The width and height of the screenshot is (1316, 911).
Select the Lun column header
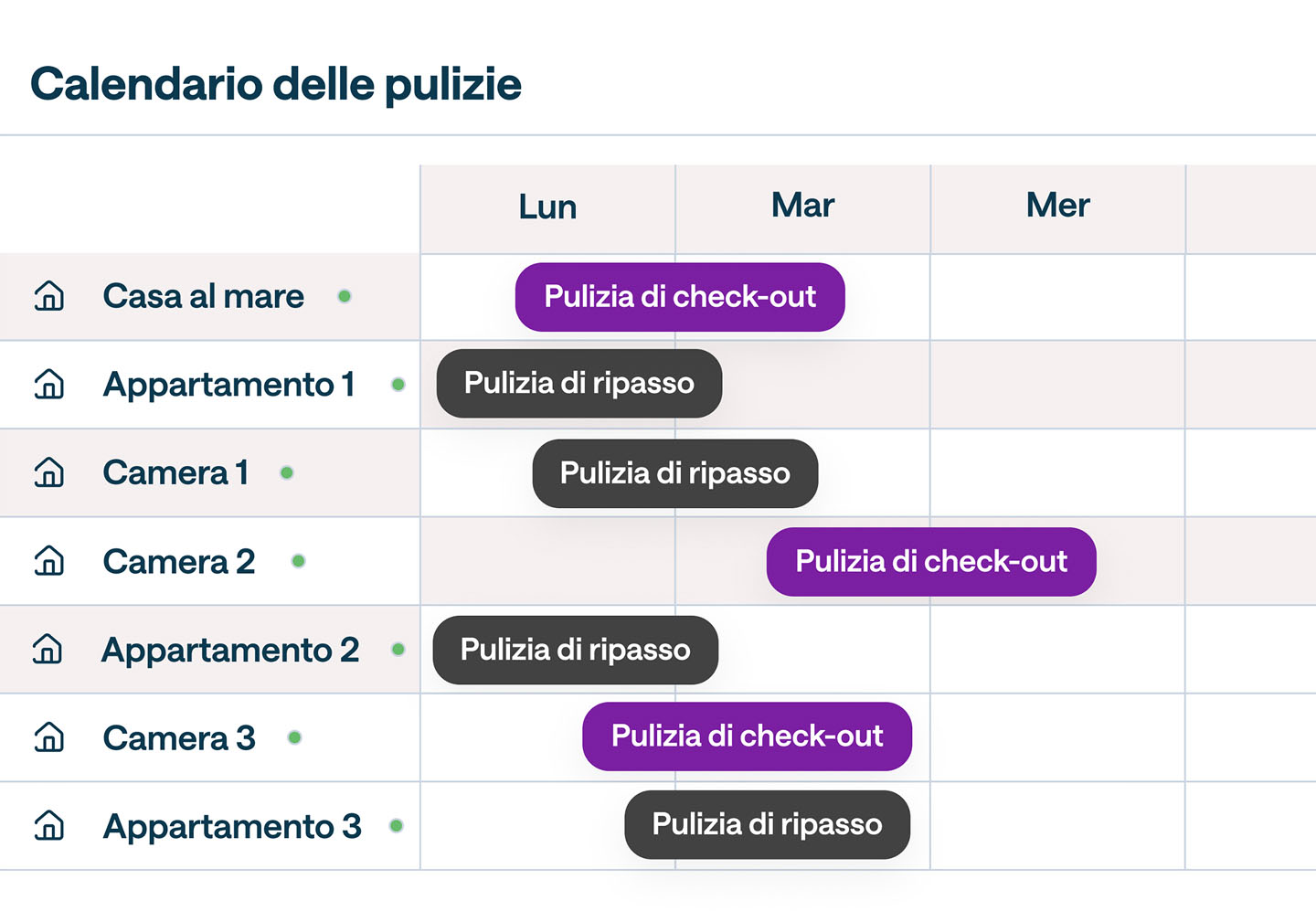547,207
